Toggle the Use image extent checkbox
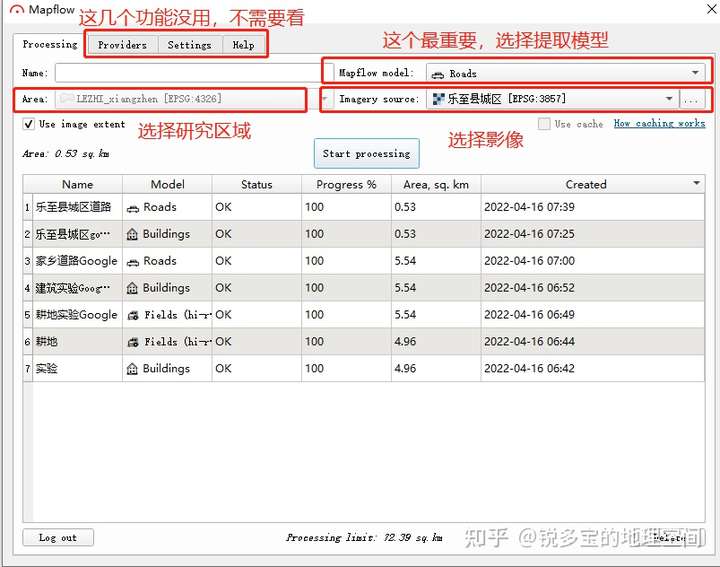720x567 pixels. click(28, 124)
